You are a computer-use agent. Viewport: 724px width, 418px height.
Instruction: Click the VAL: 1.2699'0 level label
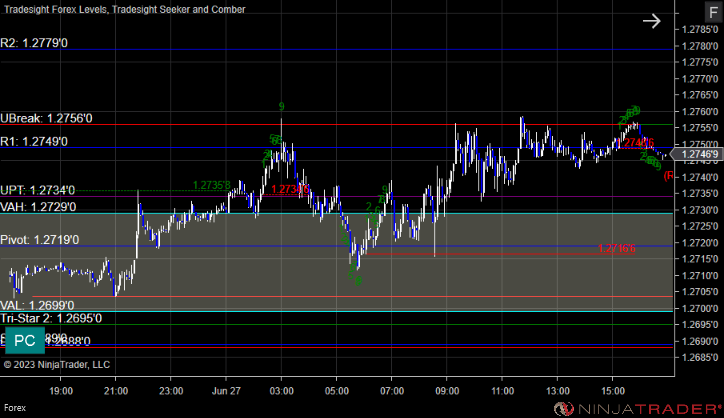[x=37, y=305]
